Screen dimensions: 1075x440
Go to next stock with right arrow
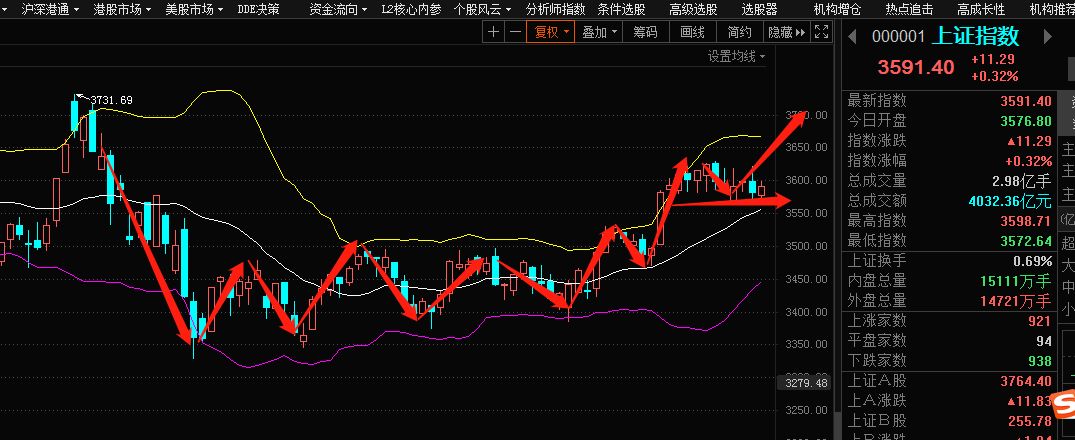tap(1047, 37)
